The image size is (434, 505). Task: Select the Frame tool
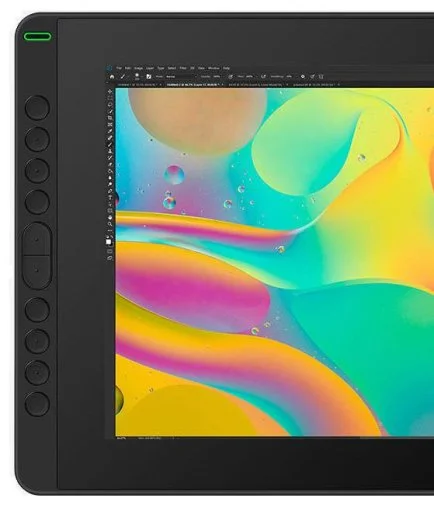[110, 125]
